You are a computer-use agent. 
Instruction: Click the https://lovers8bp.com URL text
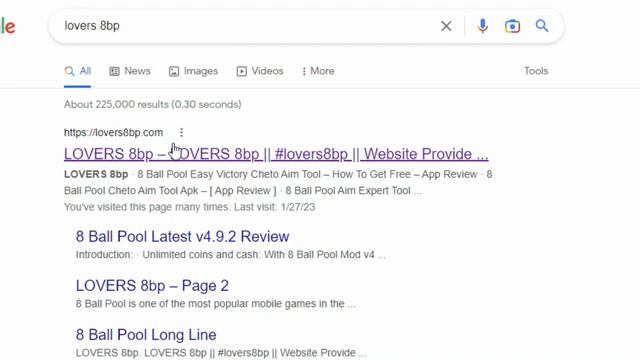click(x=113, y=132)
